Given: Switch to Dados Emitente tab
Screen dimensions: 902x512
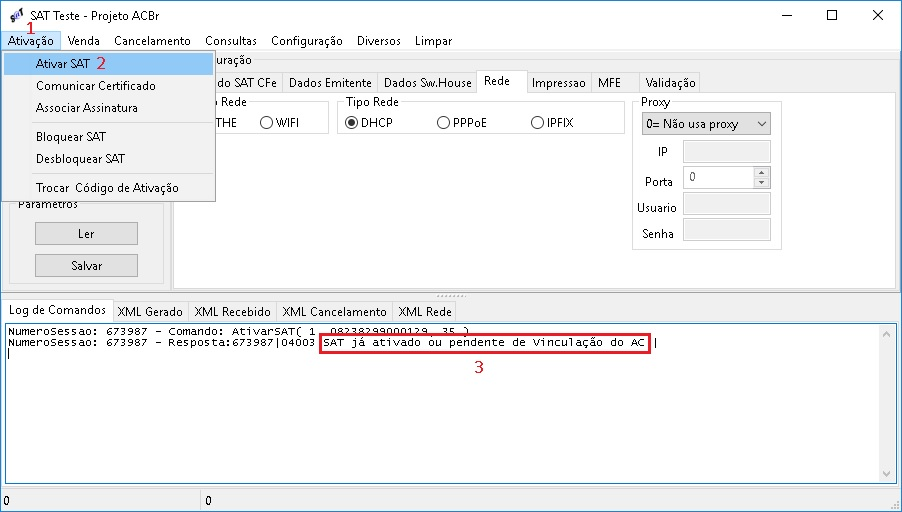Looking at the screenshot, I should pyautogui.click(x=330, y=83).
